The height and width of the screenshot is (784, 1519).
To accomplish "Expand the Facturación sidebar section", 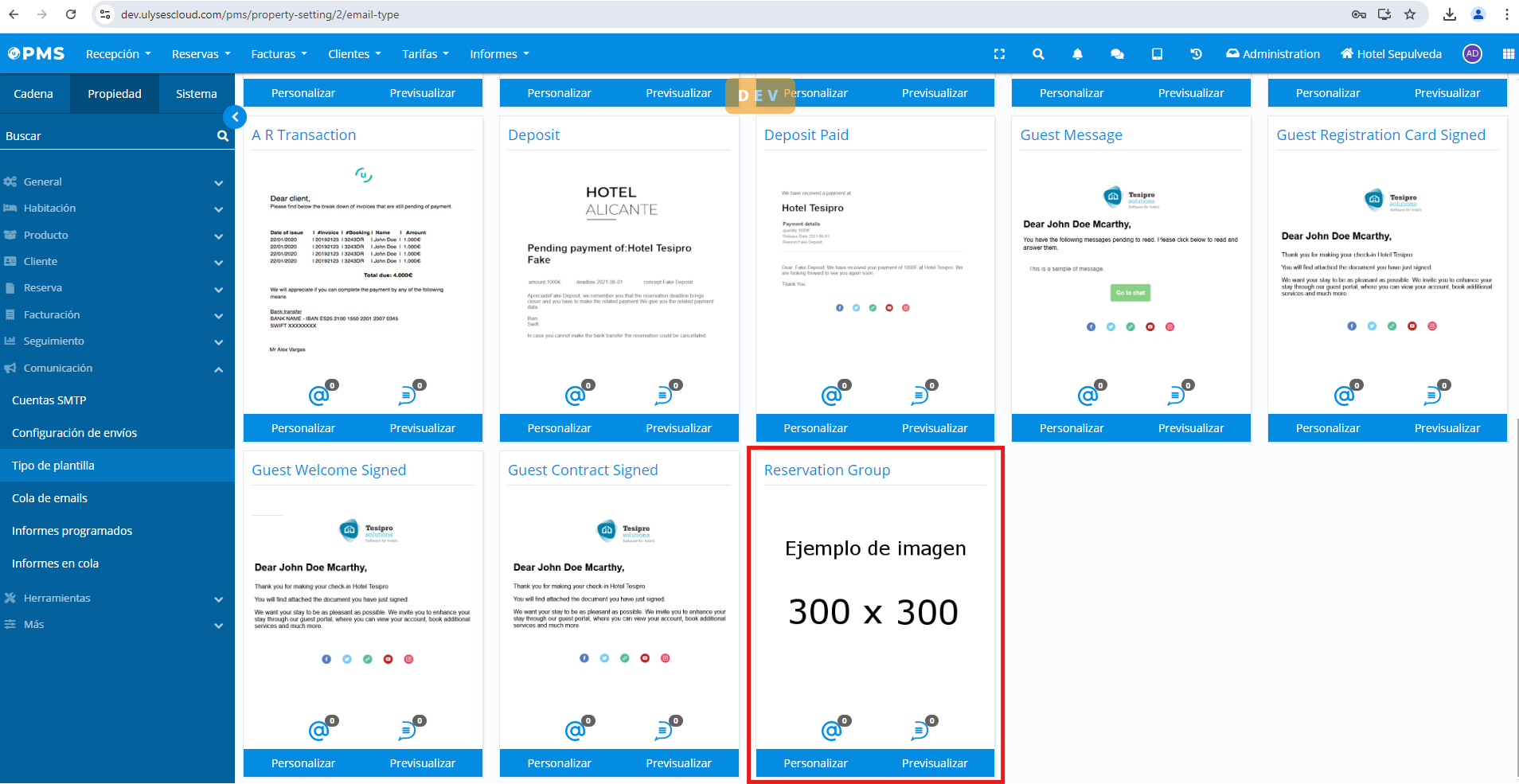I will [111, 314].
